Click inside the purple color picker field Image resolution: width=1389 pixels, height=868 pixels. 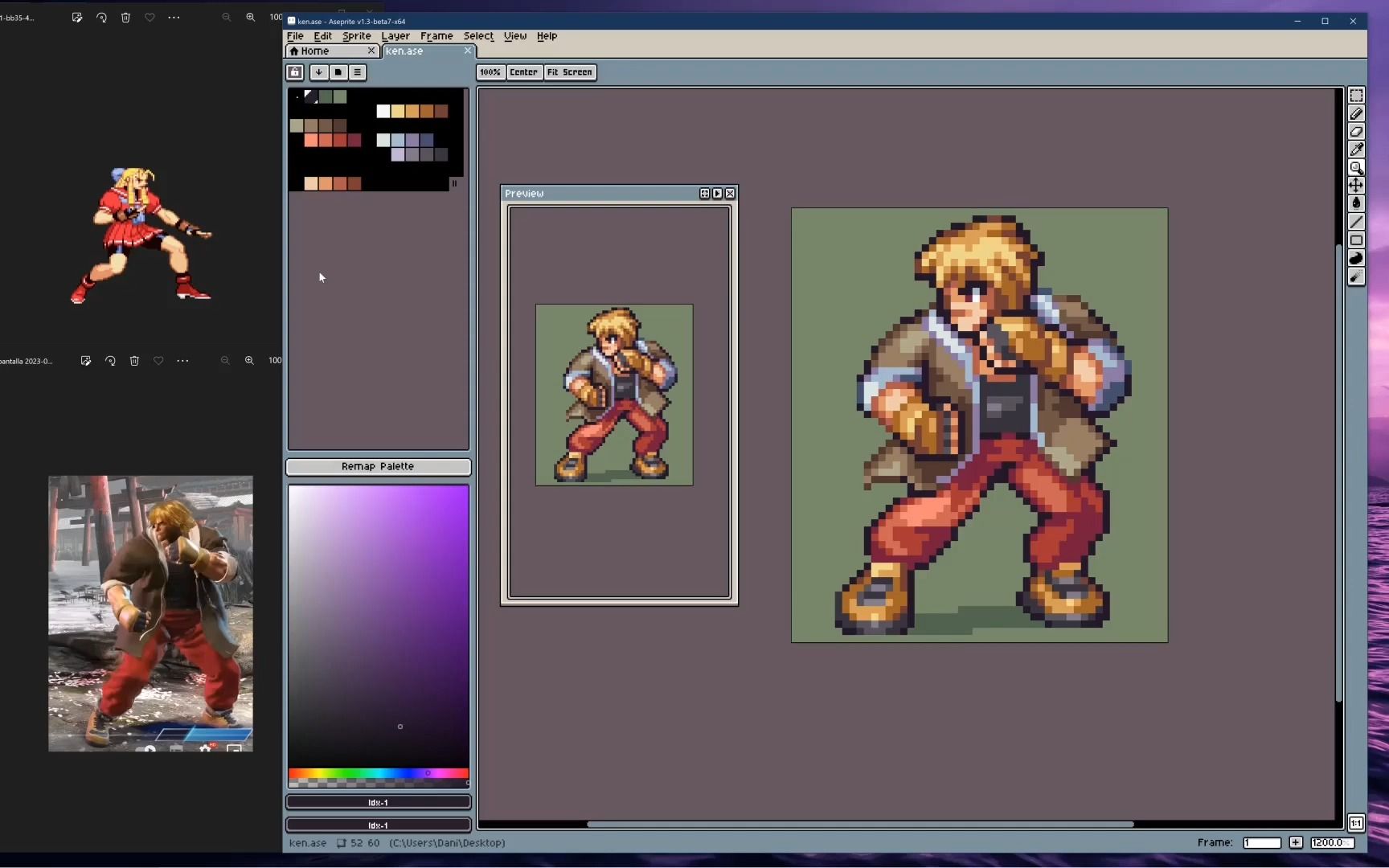pyautogui.click(x=379, y=626)
